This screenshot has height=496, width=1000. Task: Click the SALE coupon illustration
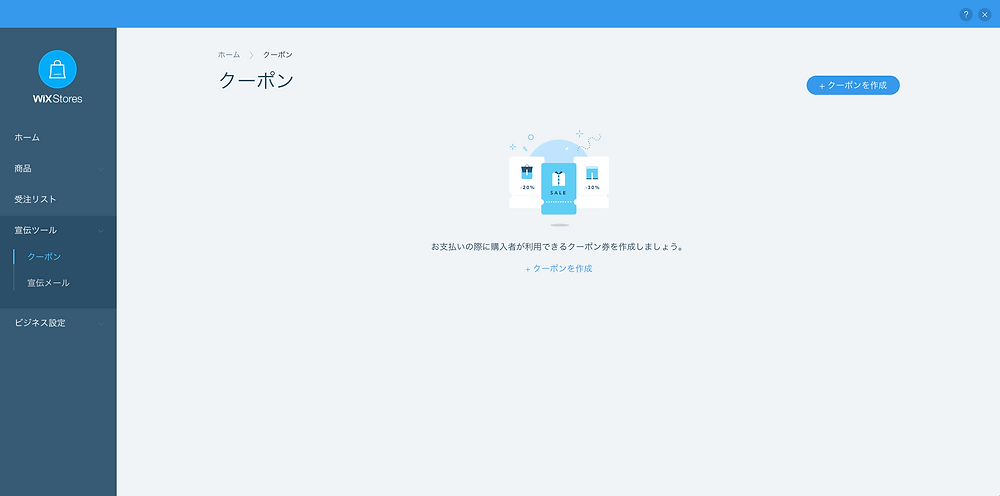click(x=559, y=188)
